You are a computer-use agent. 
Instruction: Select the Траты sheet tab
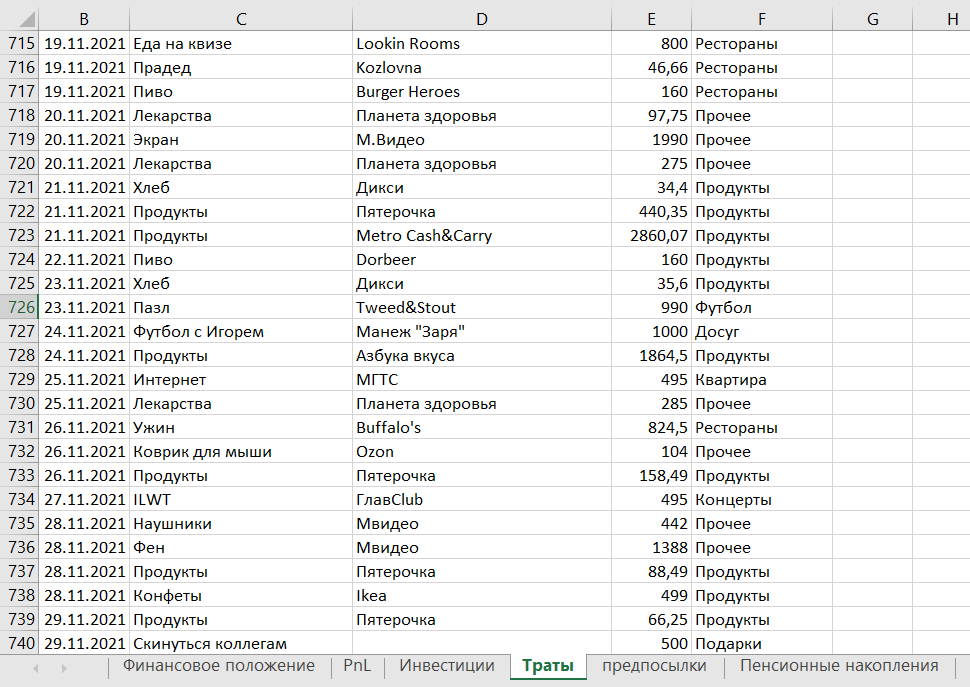pyautogui.click(x=548, y=666)
